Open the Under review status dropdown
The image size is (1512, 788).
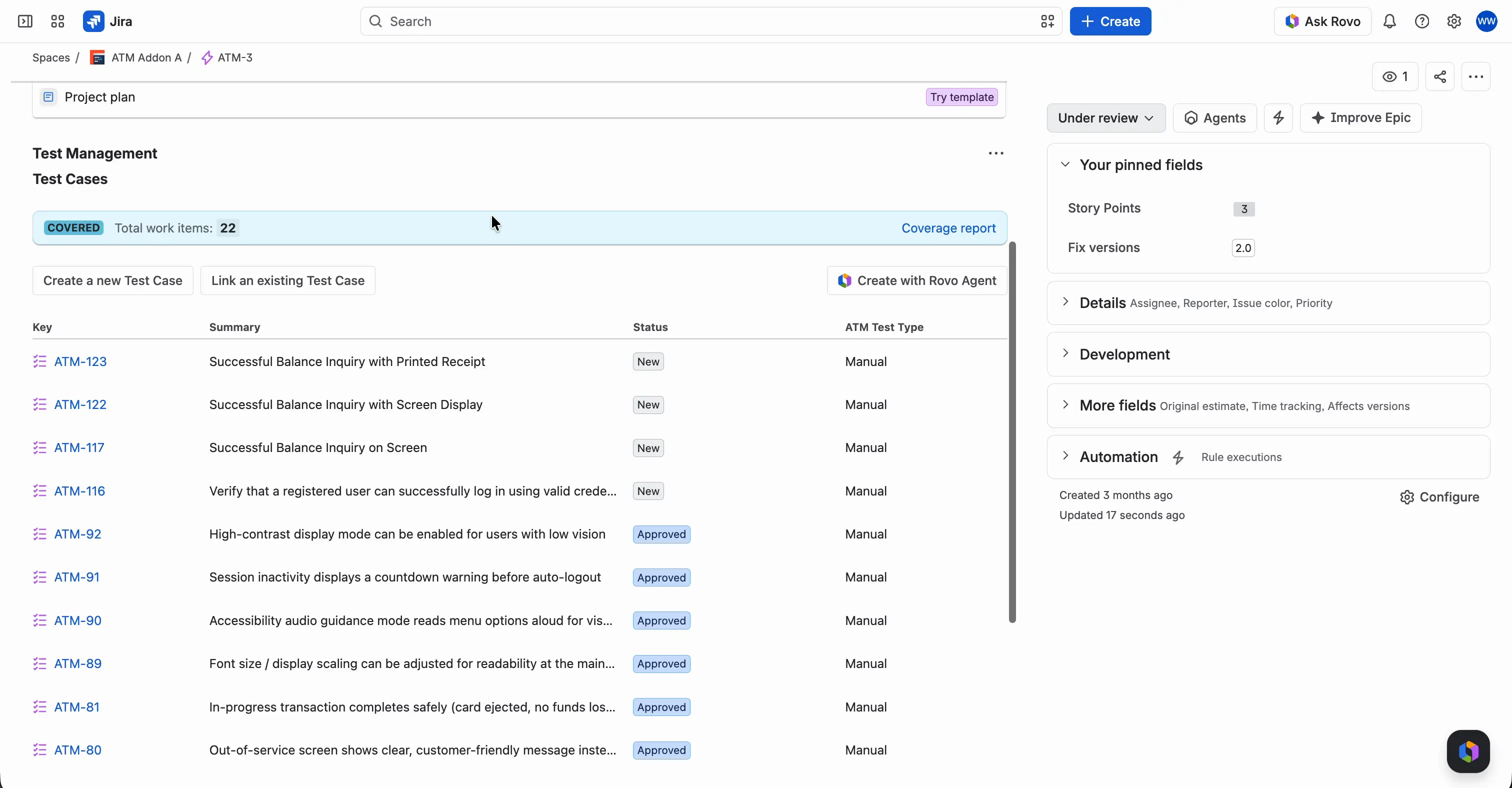pyautogui.click(x=1106, y=118)
